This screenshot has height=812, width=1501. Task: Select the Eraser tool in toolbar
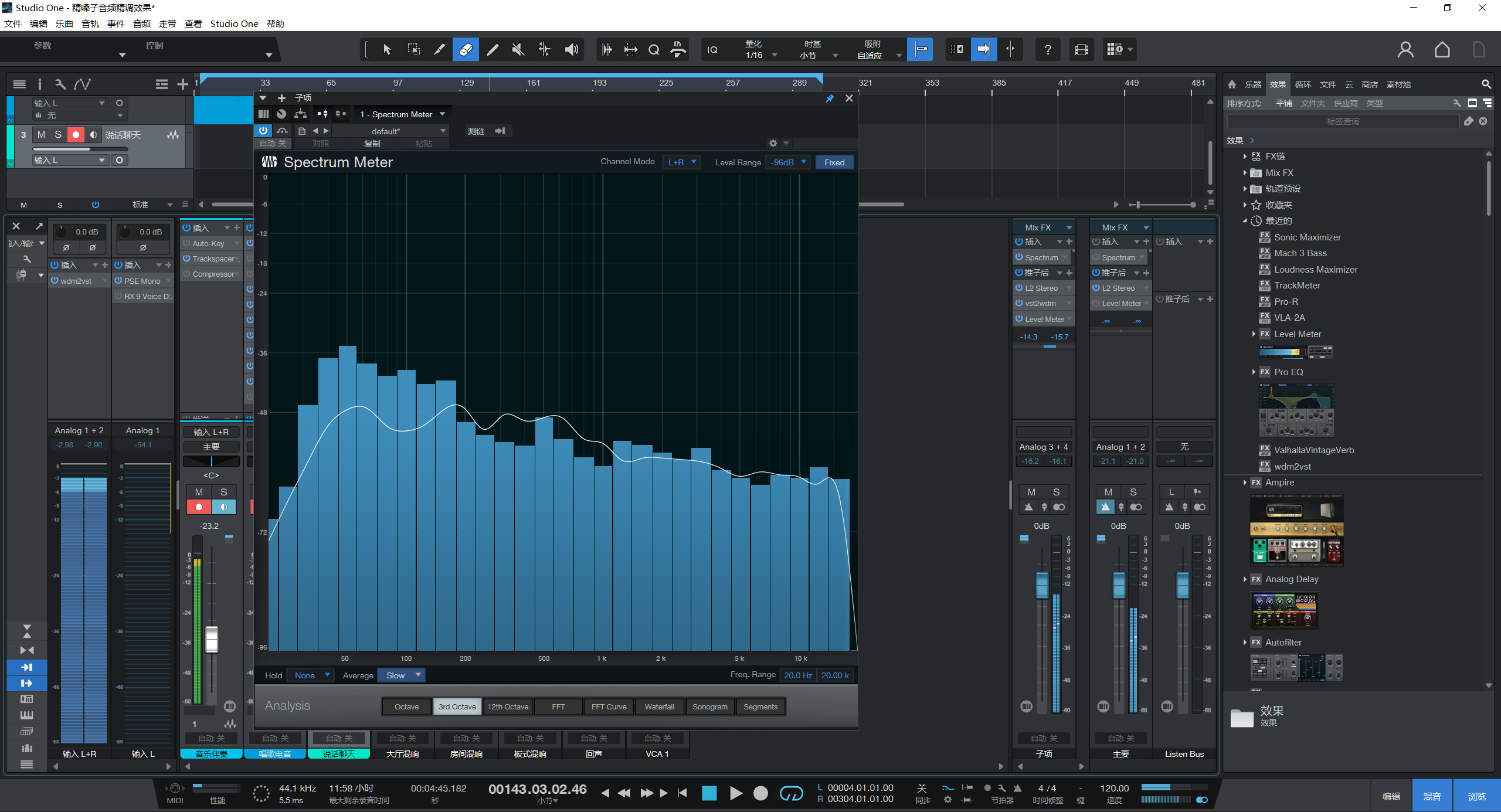tap(466, 50)
